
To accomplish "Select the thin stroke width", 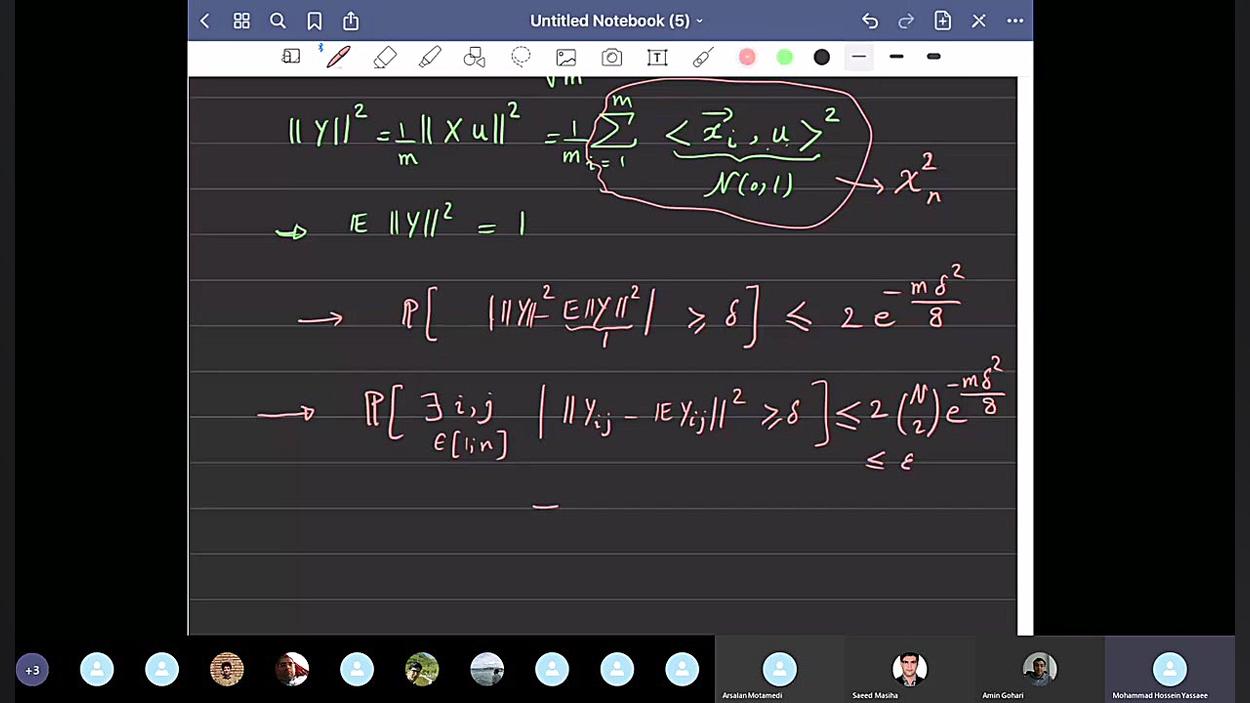I will tap(858, 57).
